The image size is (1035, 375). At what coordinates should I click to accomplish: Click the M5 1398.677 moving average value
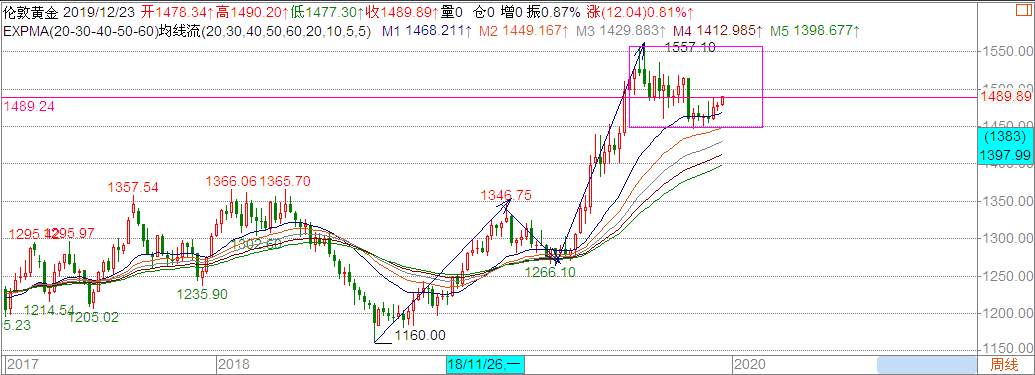click(814, 30)
